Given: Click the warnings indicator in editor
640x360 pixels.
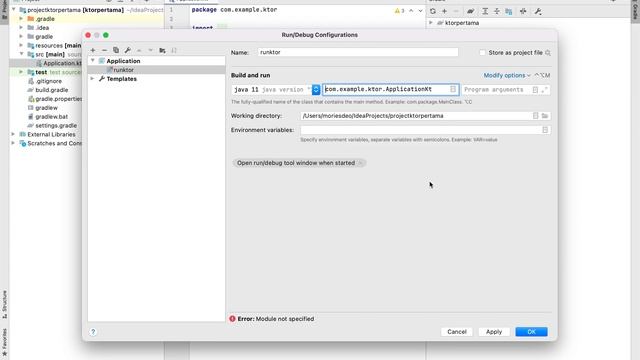Looking at the screenshot, I should tap(399, 11).
